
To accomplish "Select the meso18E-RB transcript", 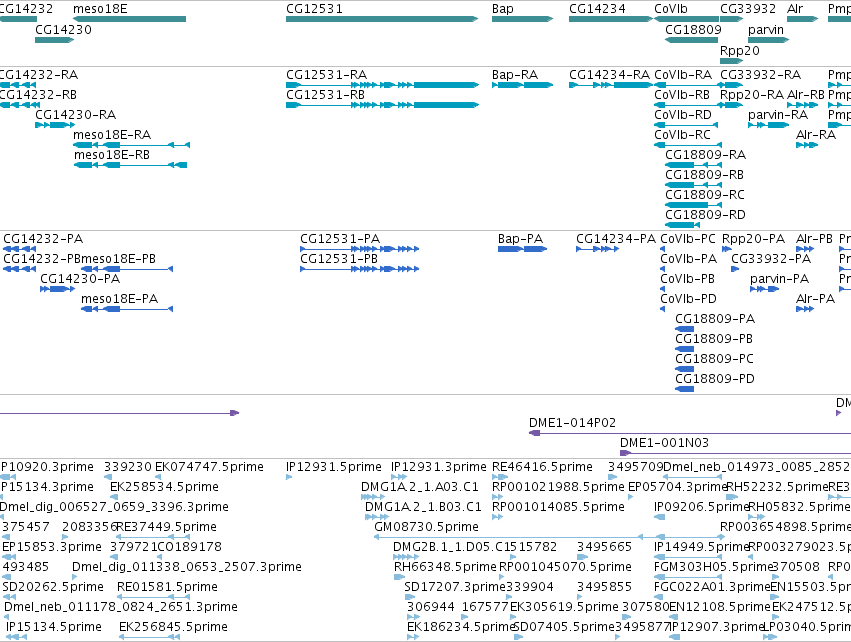I will [130, 165].
